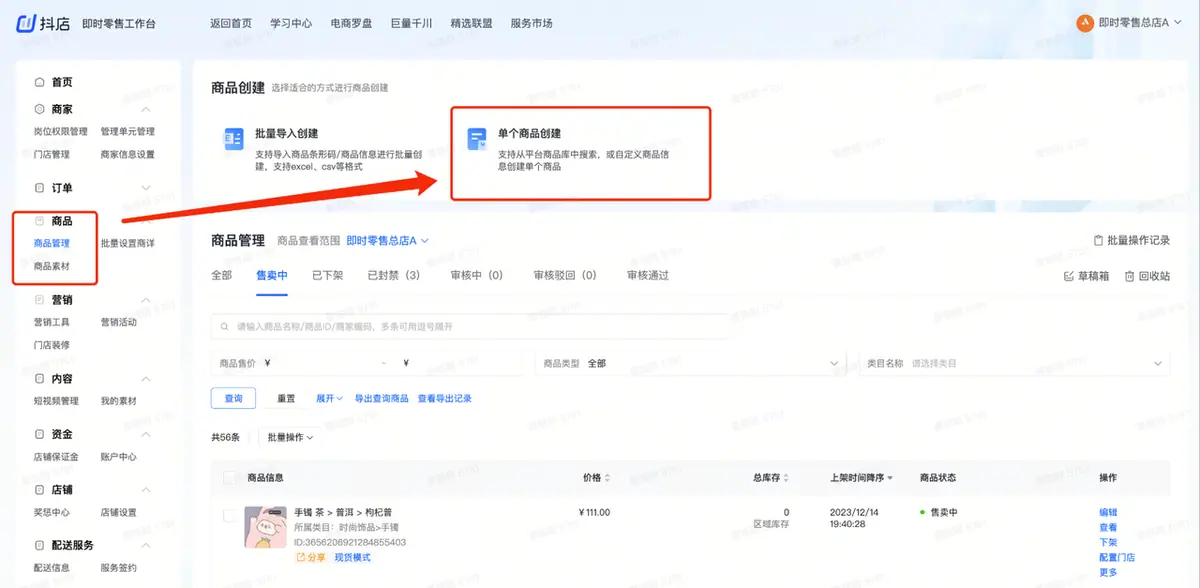Screen dimensions: 1200x588
Task: Switch to the 已封禁 (3) tab
Action: 393,275
